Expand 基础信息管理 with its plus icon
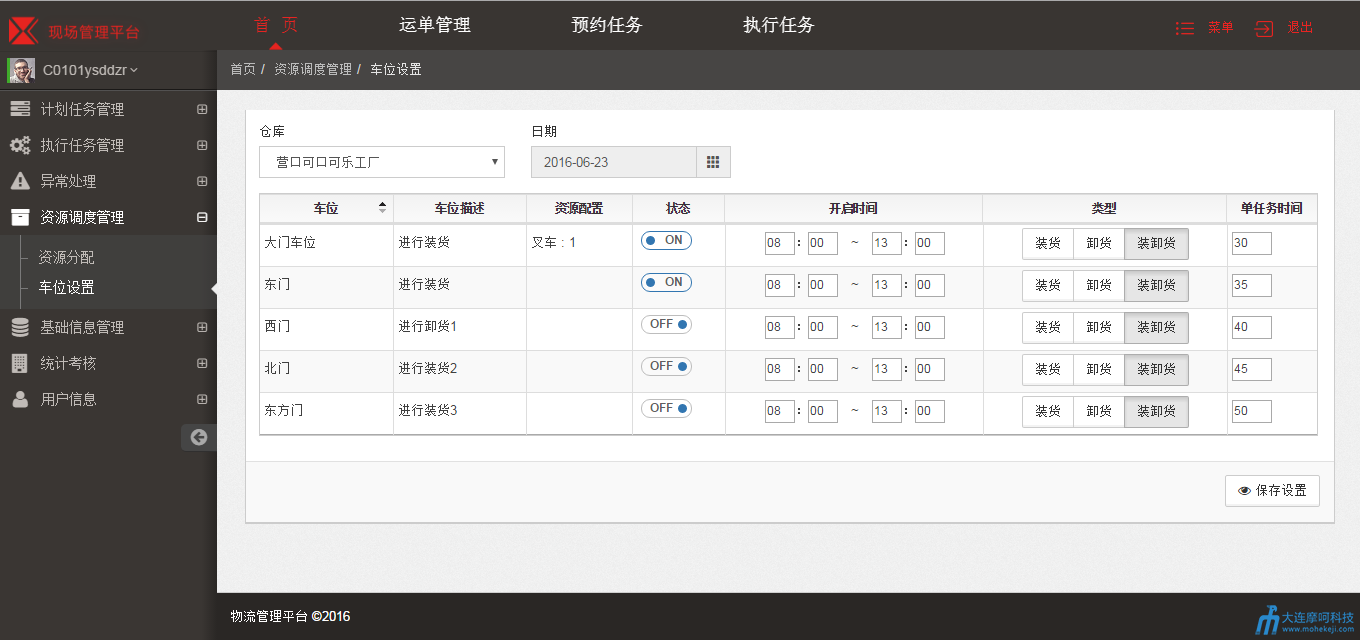This screenshot has height=640, width=1360. 202,327
